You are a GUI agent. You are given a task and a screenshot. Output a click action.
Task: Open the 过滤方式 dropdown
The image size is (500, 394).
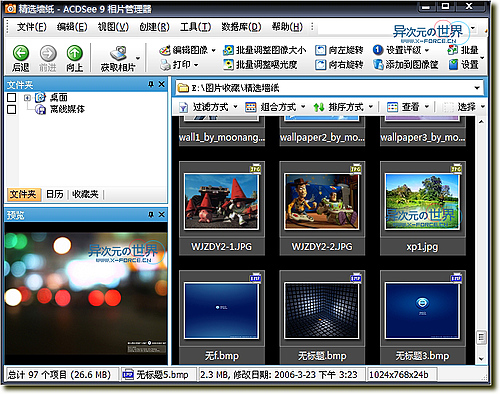tap(209, 107)
